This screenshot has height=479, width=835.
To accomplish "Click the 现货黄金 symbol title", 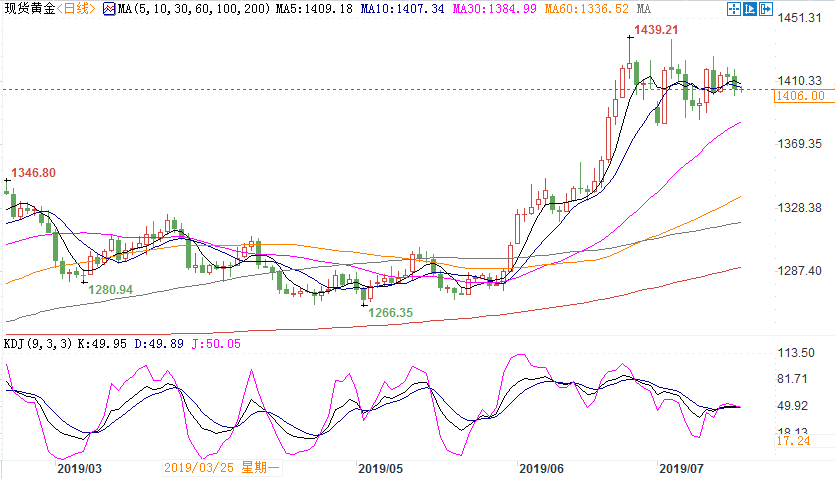I will pyautogui.click(x=28, y=9).
